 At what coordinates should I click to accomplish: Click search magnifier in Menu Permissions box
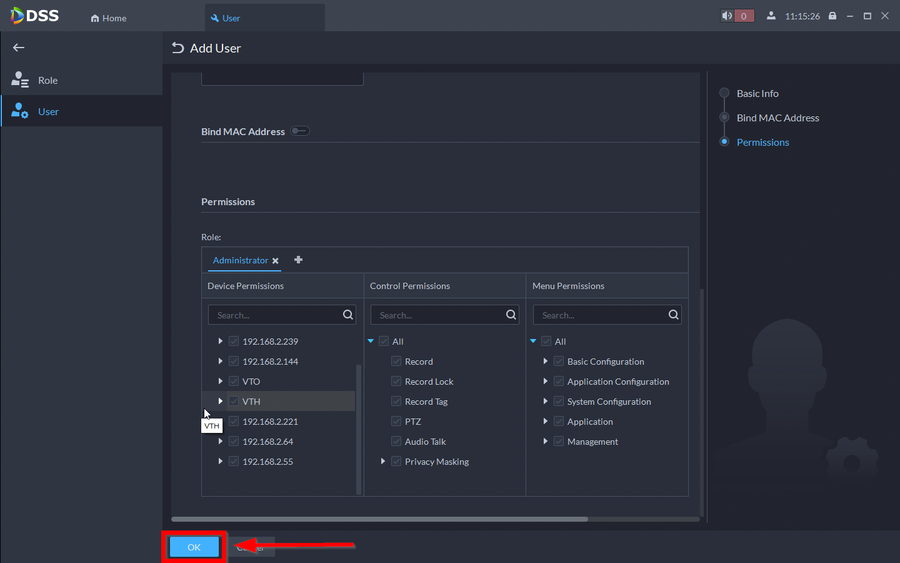point(673,315)
